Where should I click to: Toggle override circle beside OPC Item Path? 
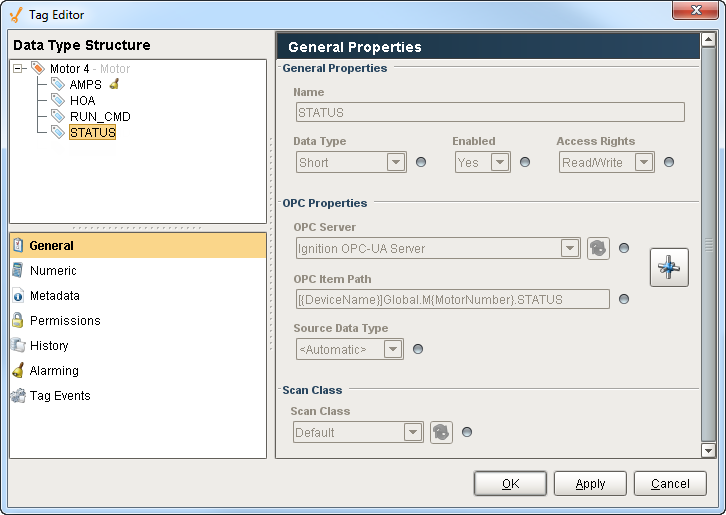624,299
